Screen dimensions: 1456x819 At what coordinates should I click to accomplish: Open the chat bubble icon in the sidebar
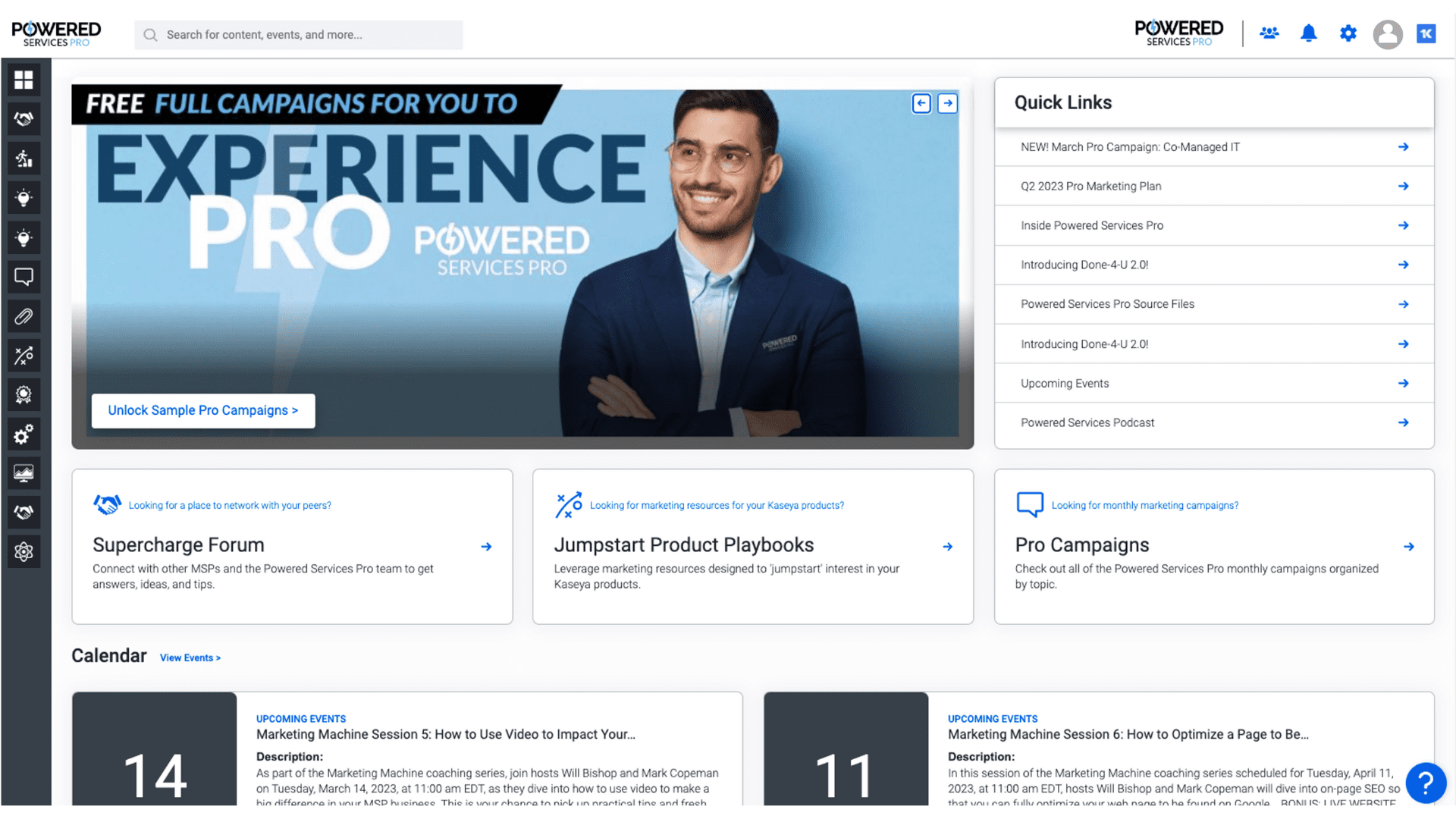coord(24,276)
